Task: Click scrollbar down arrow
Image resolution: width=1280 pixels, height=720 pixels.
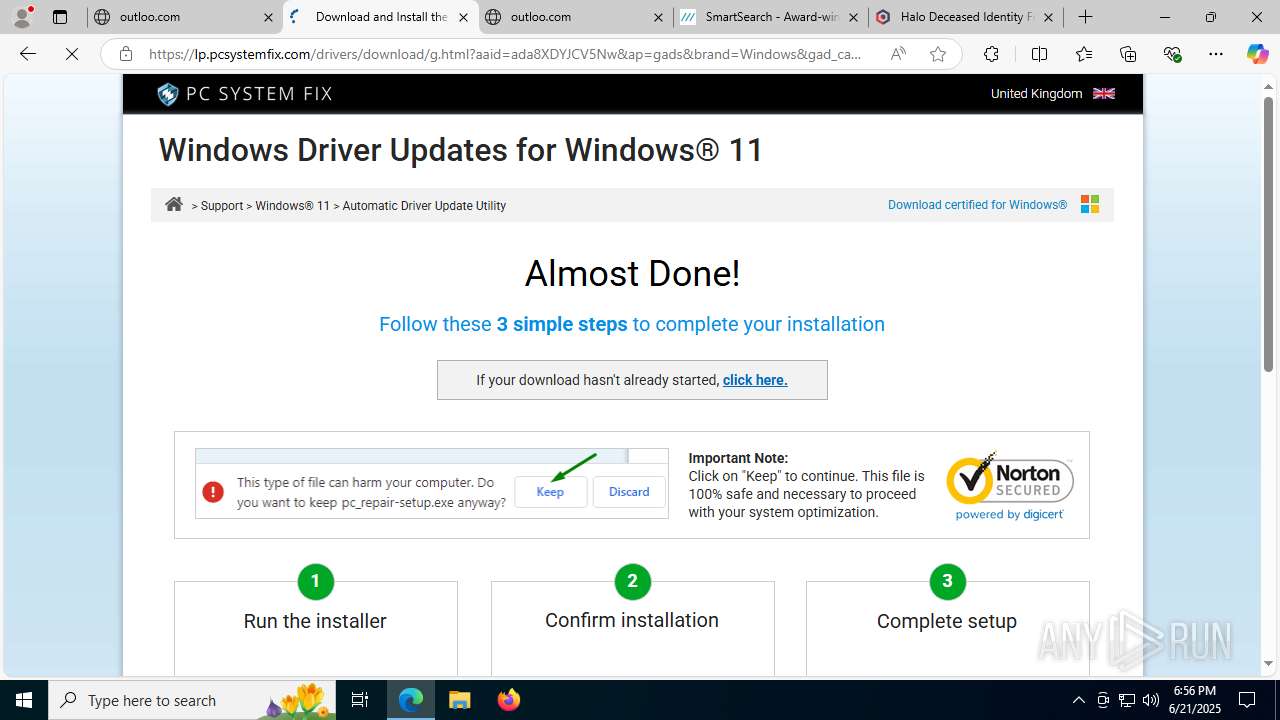Action: pyautogui.click(x=1268, y=663)
